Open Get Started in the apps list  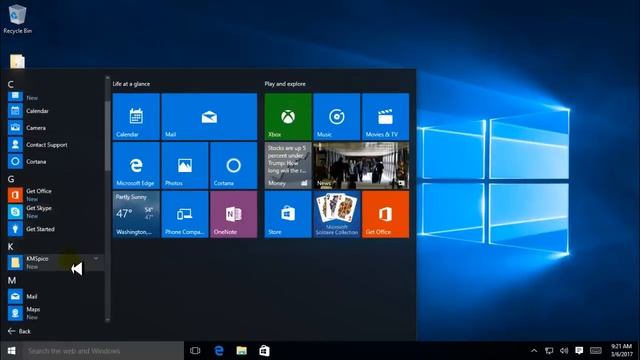(56, 229)
